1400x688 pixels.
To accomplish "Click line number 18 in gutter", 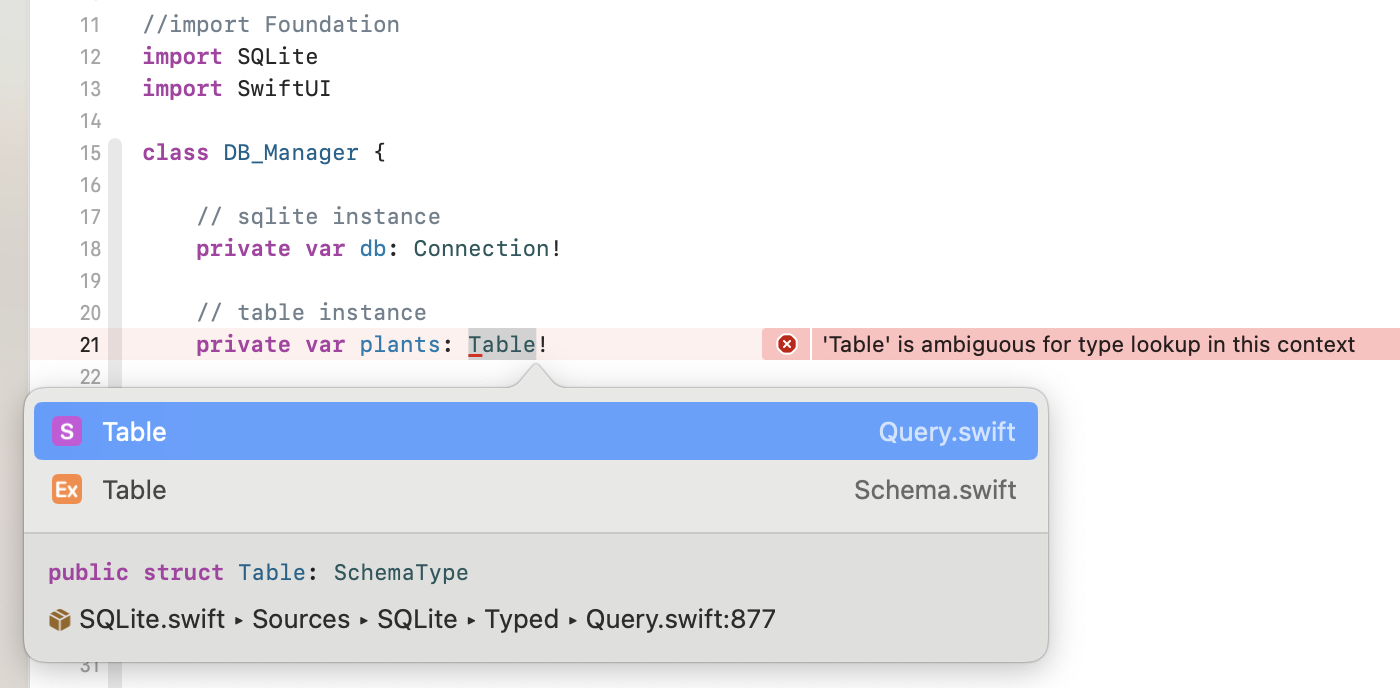I will [x=90, y=248].
